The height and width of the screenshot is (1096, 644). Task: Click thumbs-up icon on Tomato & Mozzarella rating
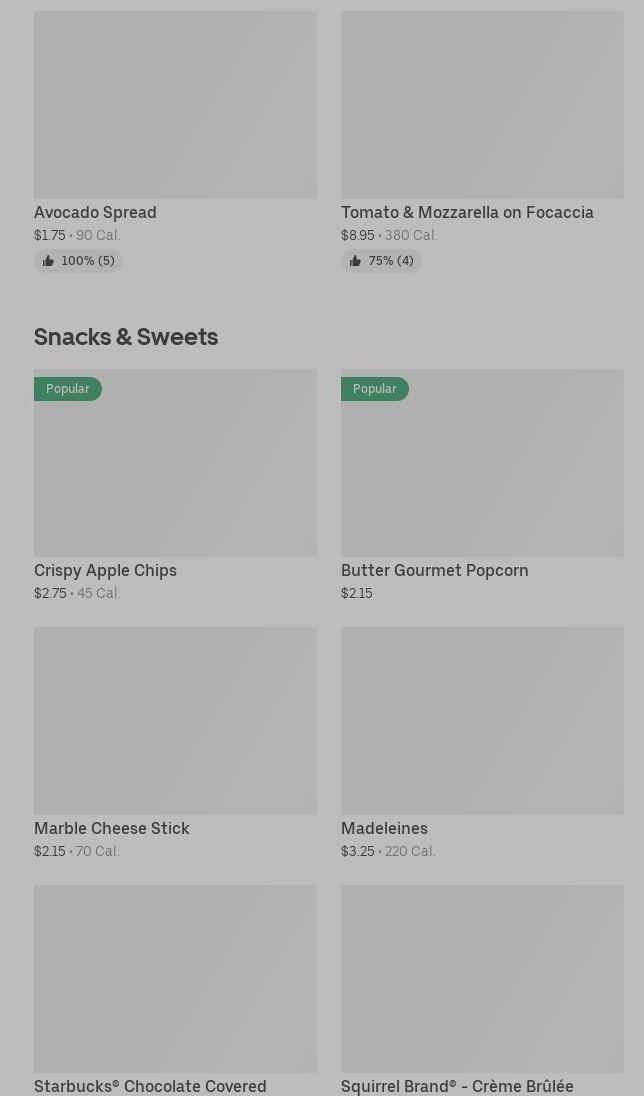point(355,261)
